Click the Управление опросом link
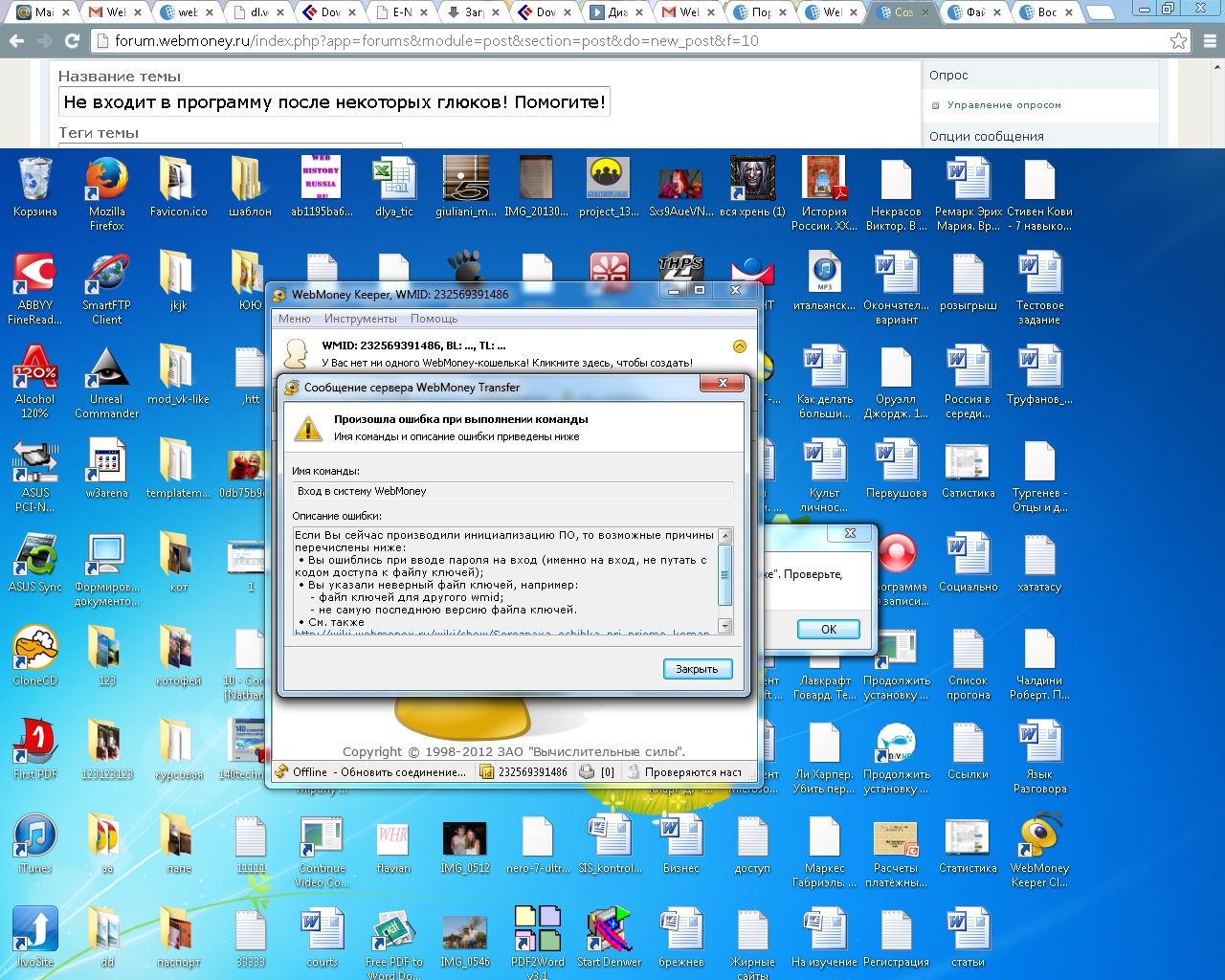The image size is (1225, 980). [x=1004, y=105]
